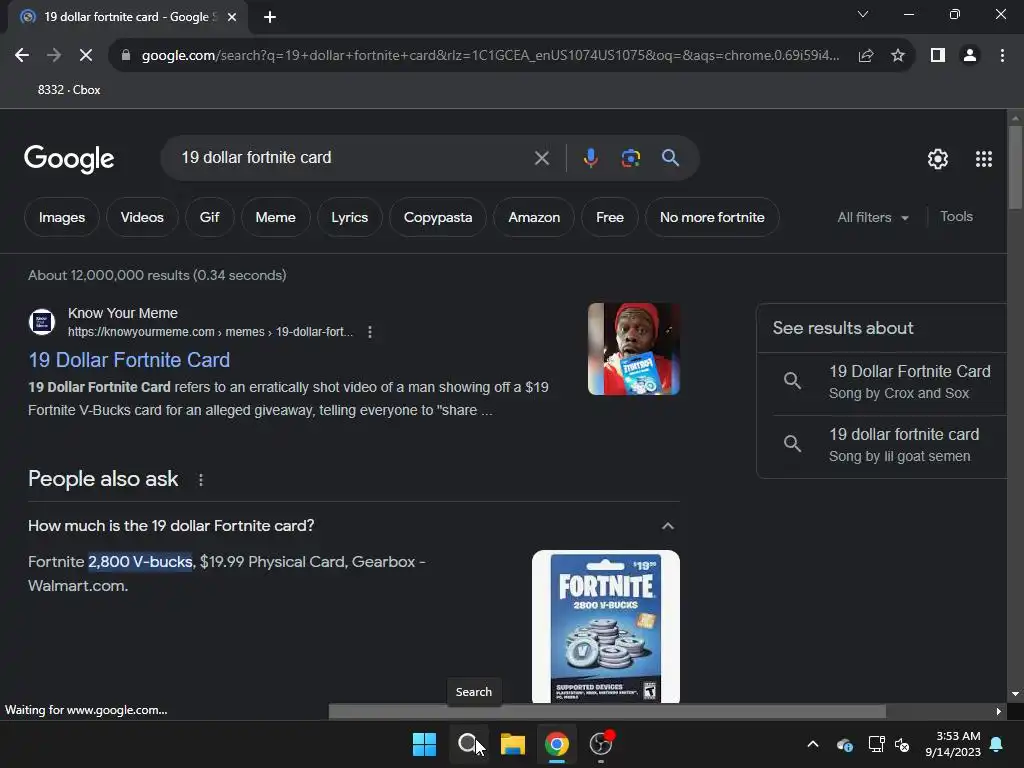
Task: Filter results by Images
Action: pos(62,217)
